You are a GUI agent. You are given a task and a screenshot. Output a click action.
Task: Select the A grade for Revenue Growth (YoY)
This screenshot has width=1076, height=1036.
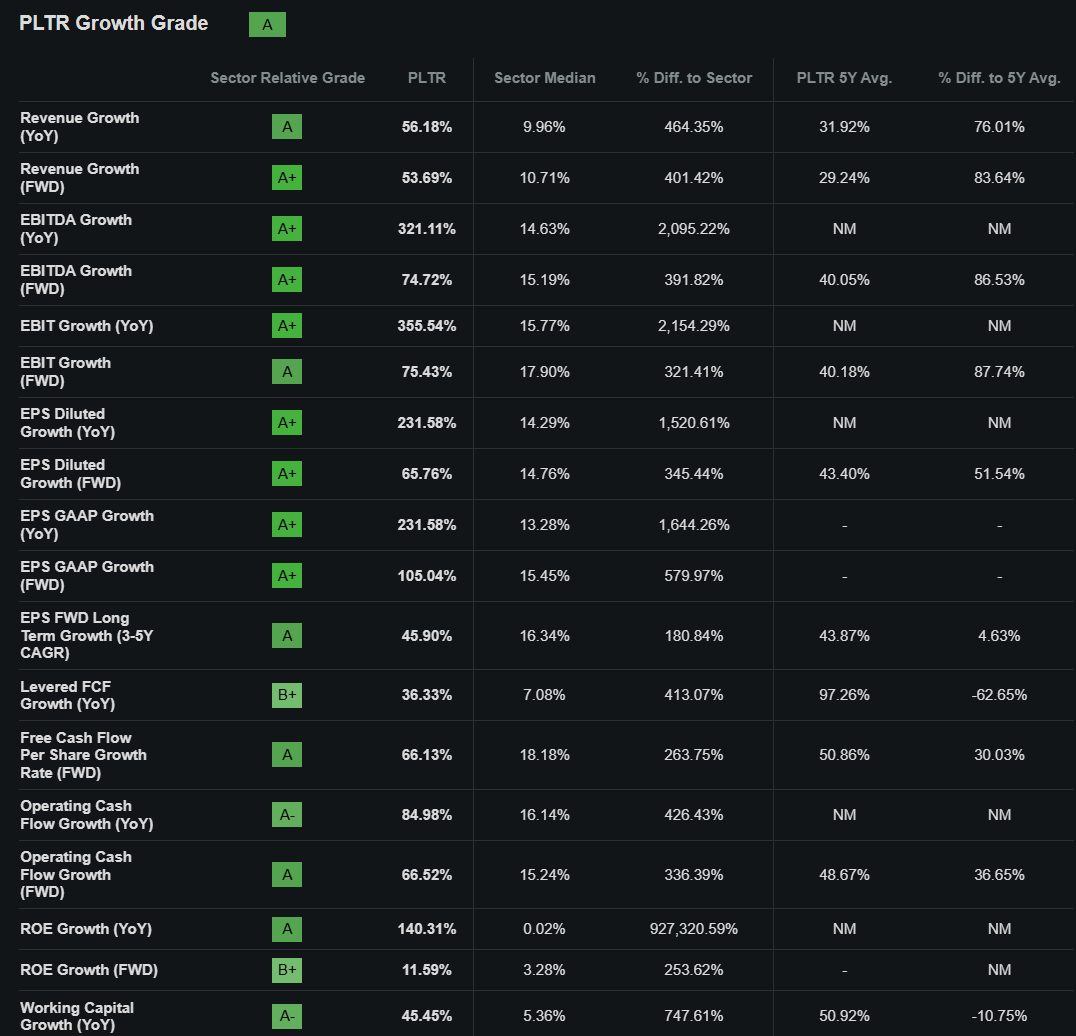click(287, 127)
